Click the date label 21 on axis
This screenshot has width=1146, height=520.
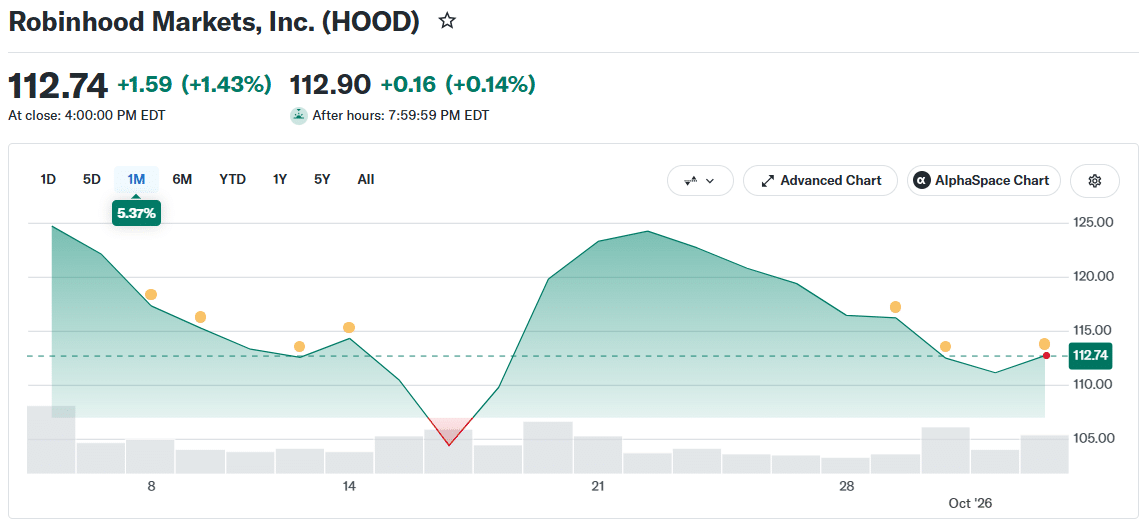598,486
